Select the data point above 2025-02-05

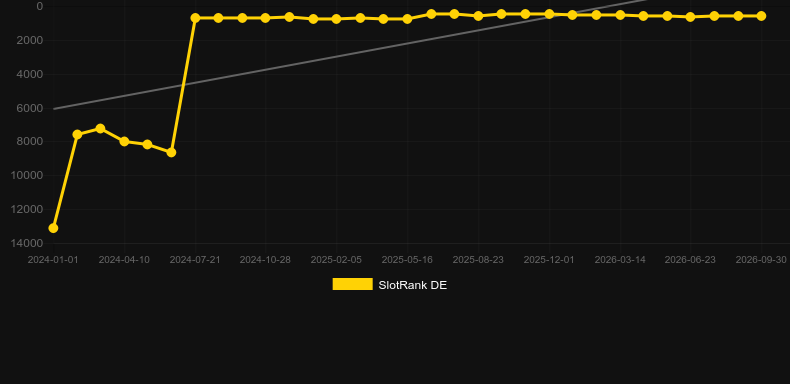337,19
